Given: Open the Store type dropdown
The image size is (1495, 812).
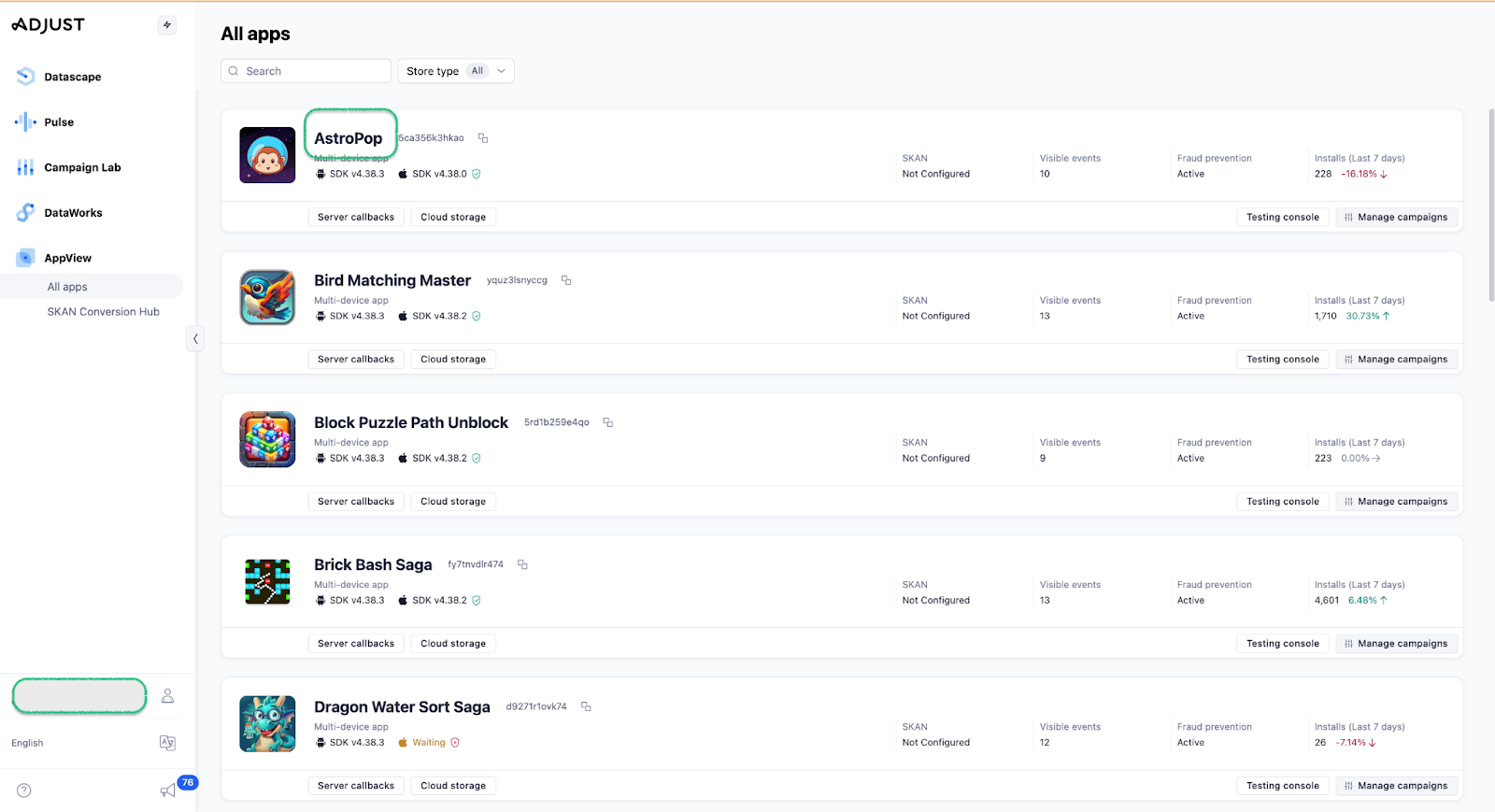Looking at the screenshot, I should click(x=456, y=71).
